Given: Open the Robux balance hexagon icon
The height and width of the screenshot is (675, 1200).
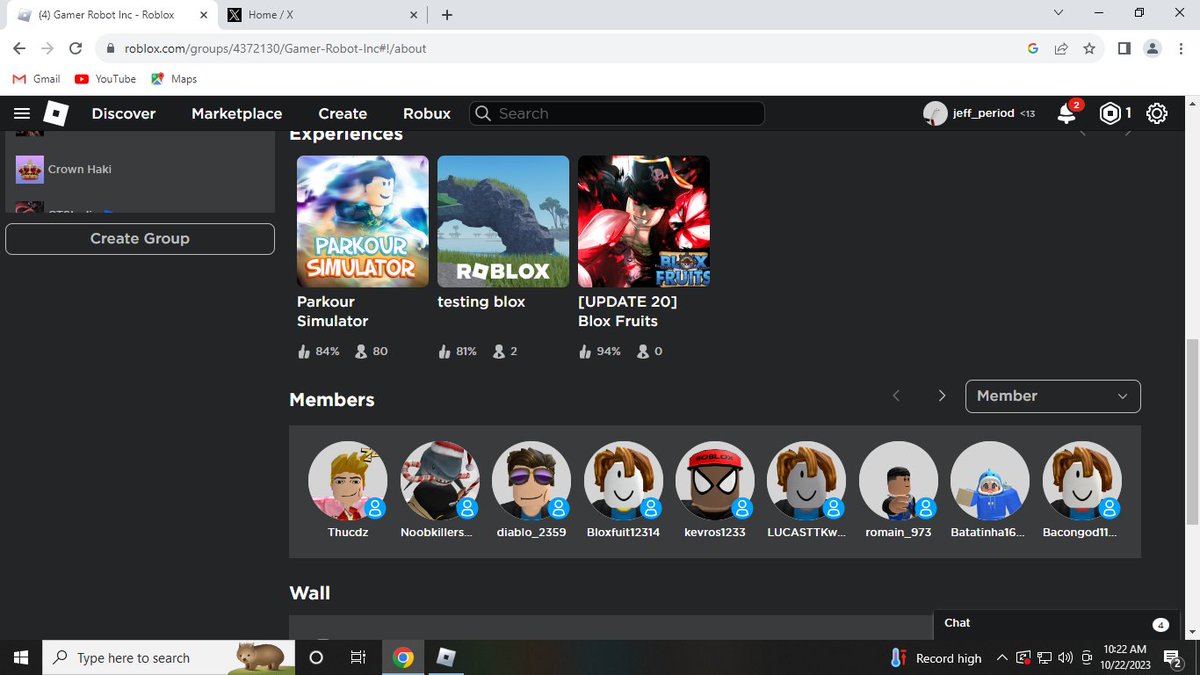Looking at the screenshot, I should click(1109, 114).
